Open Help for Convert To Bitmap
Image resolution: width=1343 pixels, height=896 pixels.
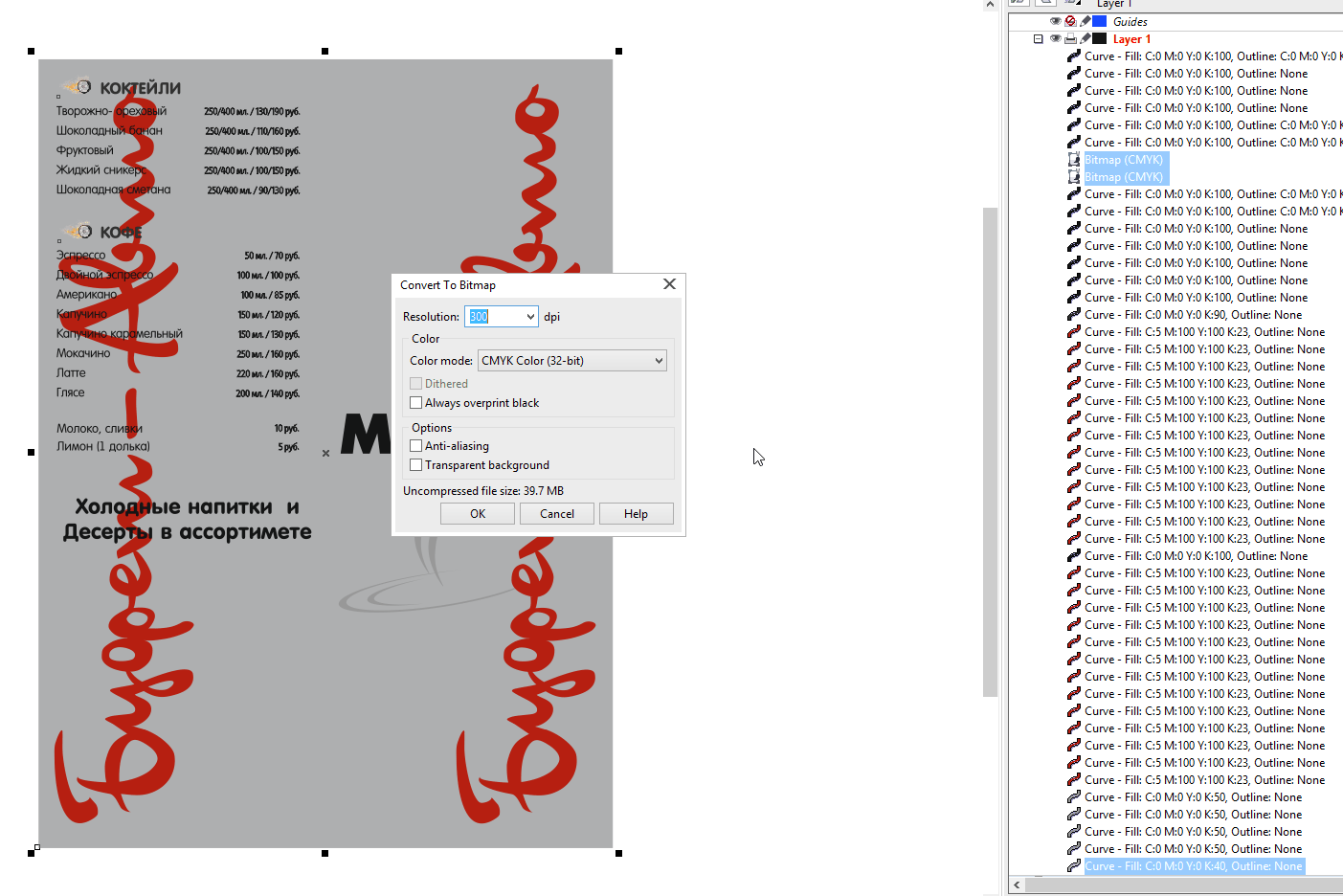[636, 514]
